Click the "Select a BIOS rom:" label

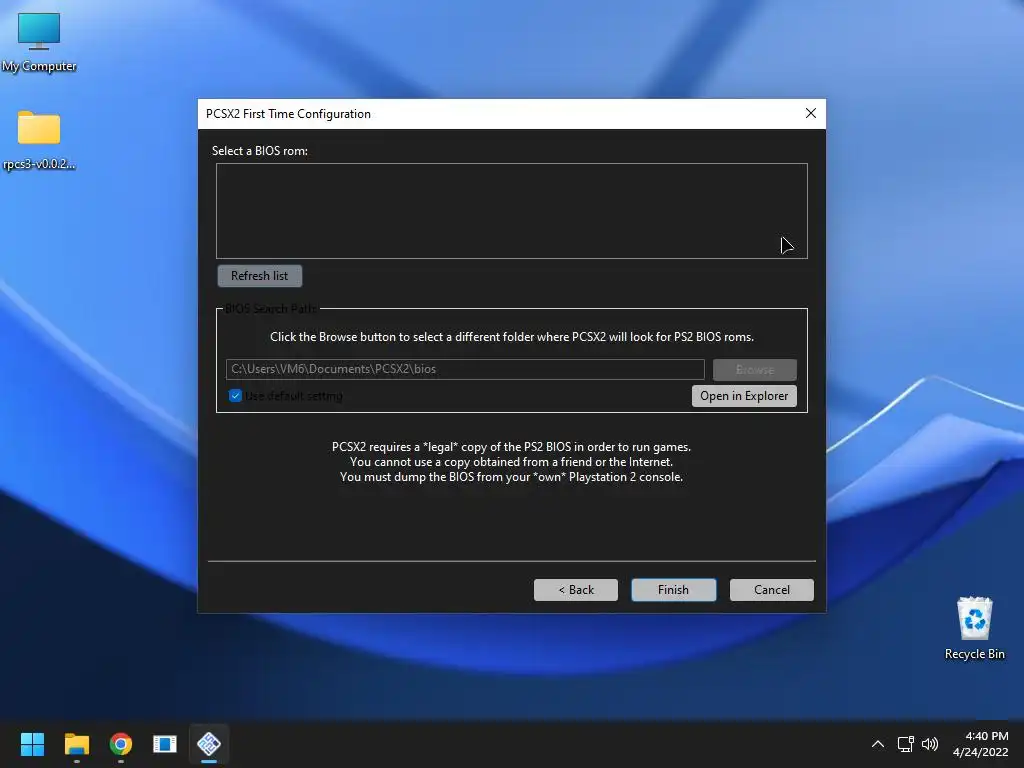(259, 151)
